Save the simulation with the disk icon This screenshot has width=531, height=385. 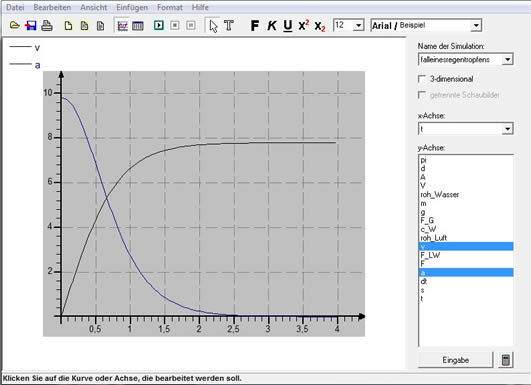click(x=31, y=25)
